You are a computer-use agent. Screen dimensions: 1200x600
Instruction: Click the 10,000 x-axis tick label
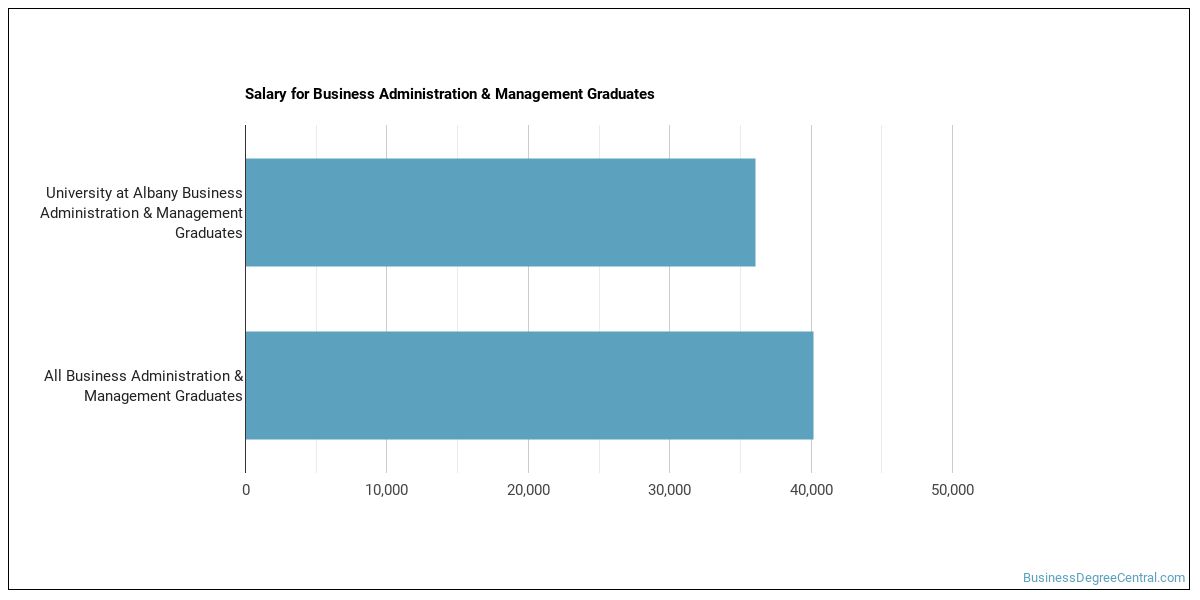(x=387, y=490)
